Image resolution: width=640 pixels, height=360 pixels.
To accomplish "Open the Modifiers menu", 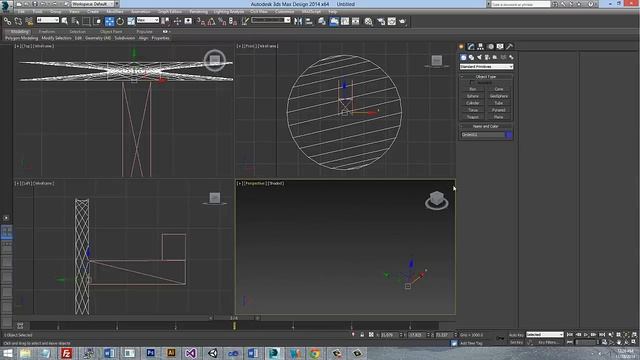I will pyautogui.click(x=115, y=11).
